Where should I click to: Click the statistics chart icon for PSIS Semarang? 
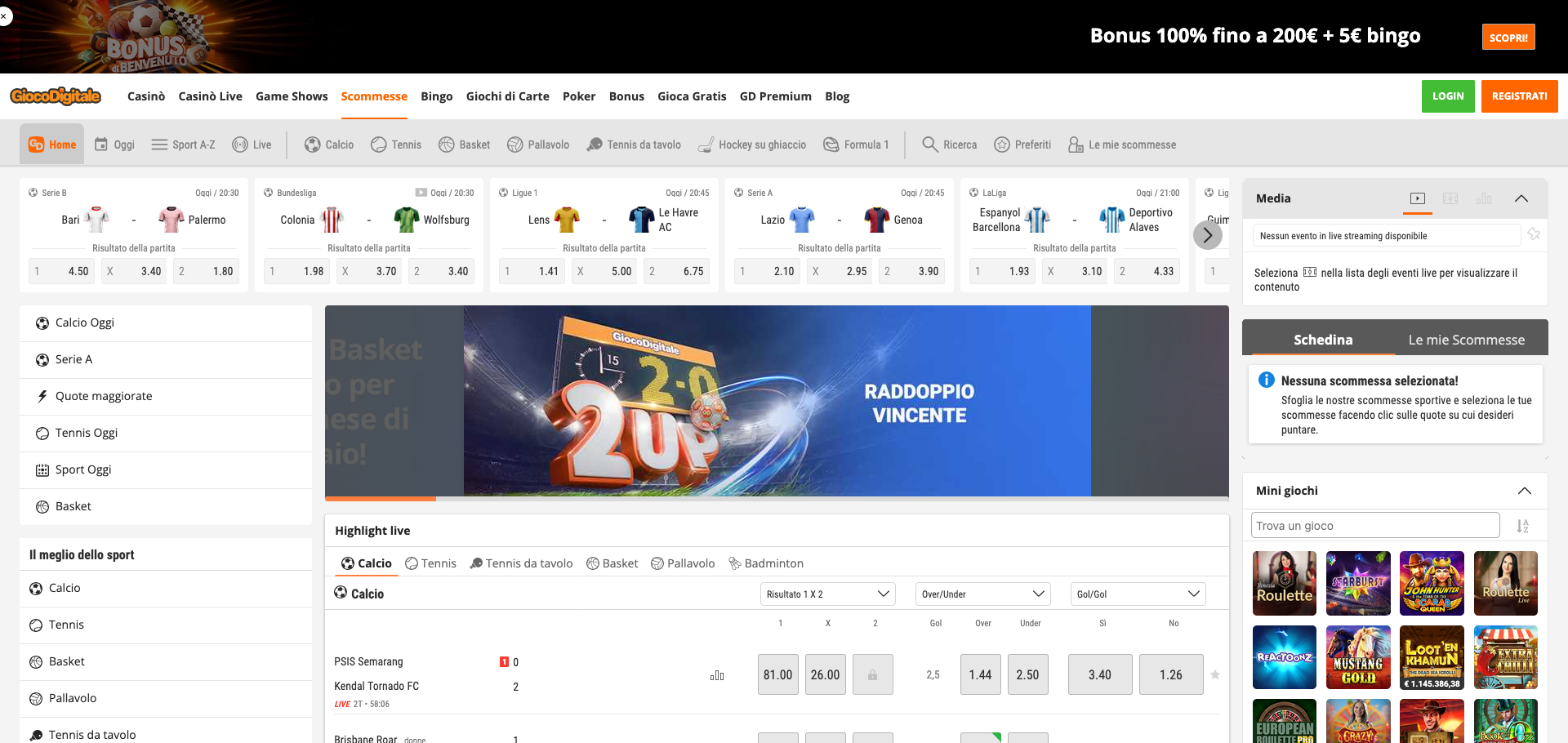pyautogui.click(x=717, y=675)
